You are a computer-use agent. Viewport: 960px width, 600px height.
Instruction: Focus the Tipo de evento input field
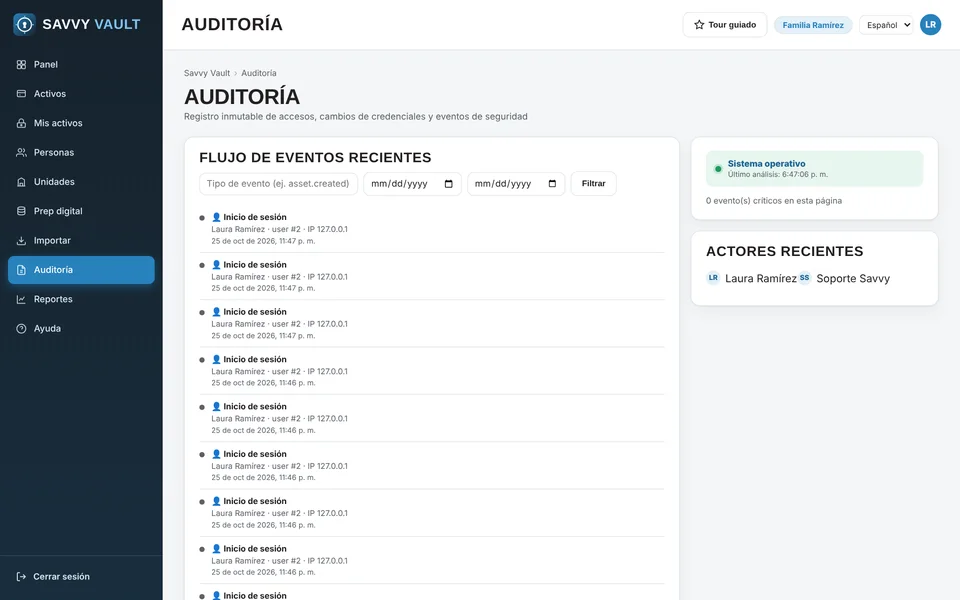(278, 184)
